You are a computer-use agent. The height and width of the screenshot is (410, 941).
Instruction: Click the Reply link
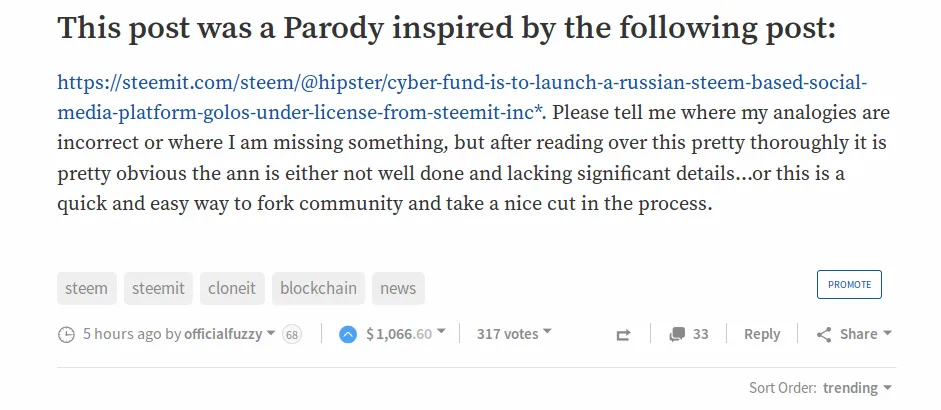click(x=762, y=334)
